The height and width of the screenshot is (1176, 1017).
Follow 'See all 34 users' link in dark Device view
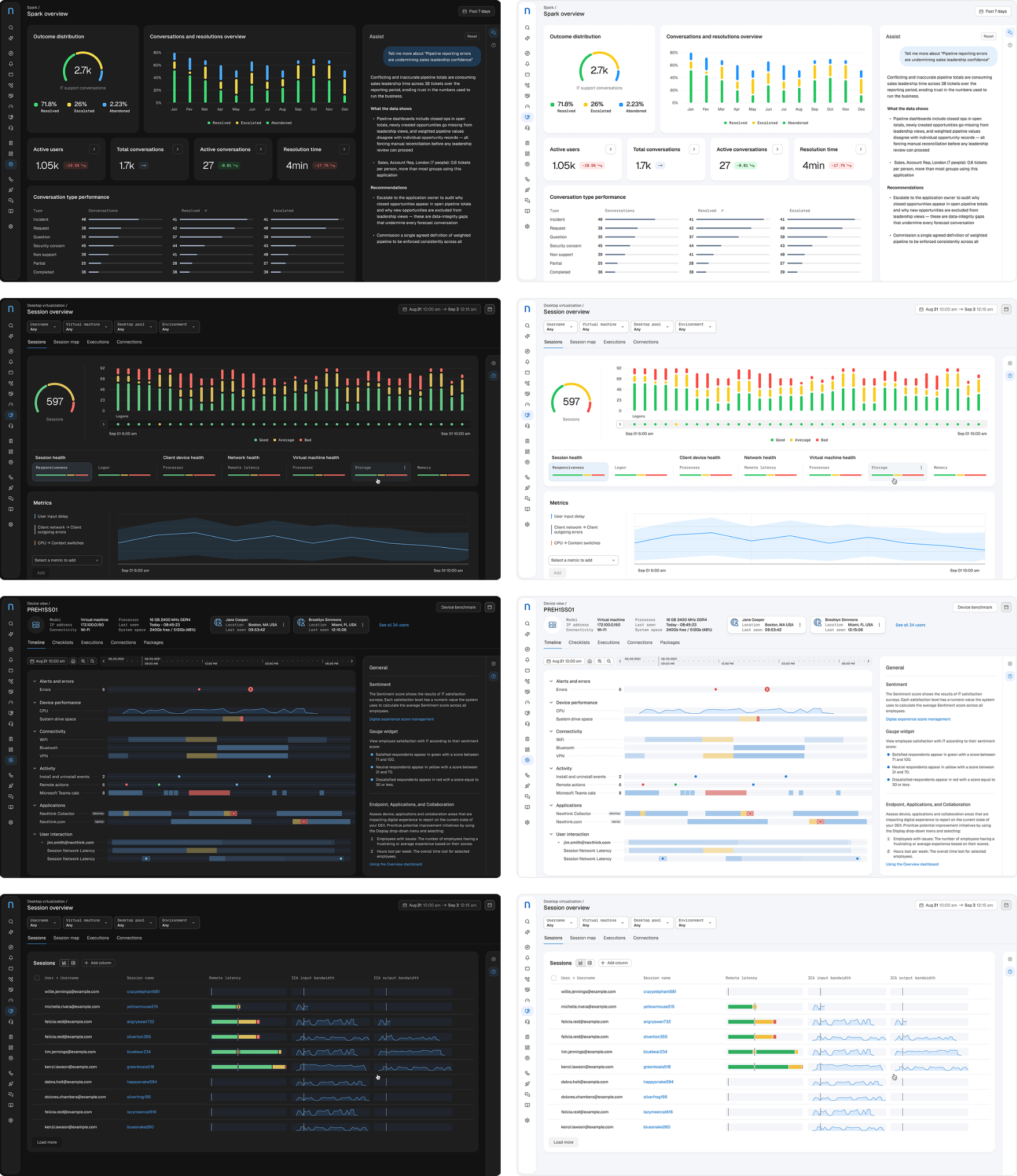[394, 625]
